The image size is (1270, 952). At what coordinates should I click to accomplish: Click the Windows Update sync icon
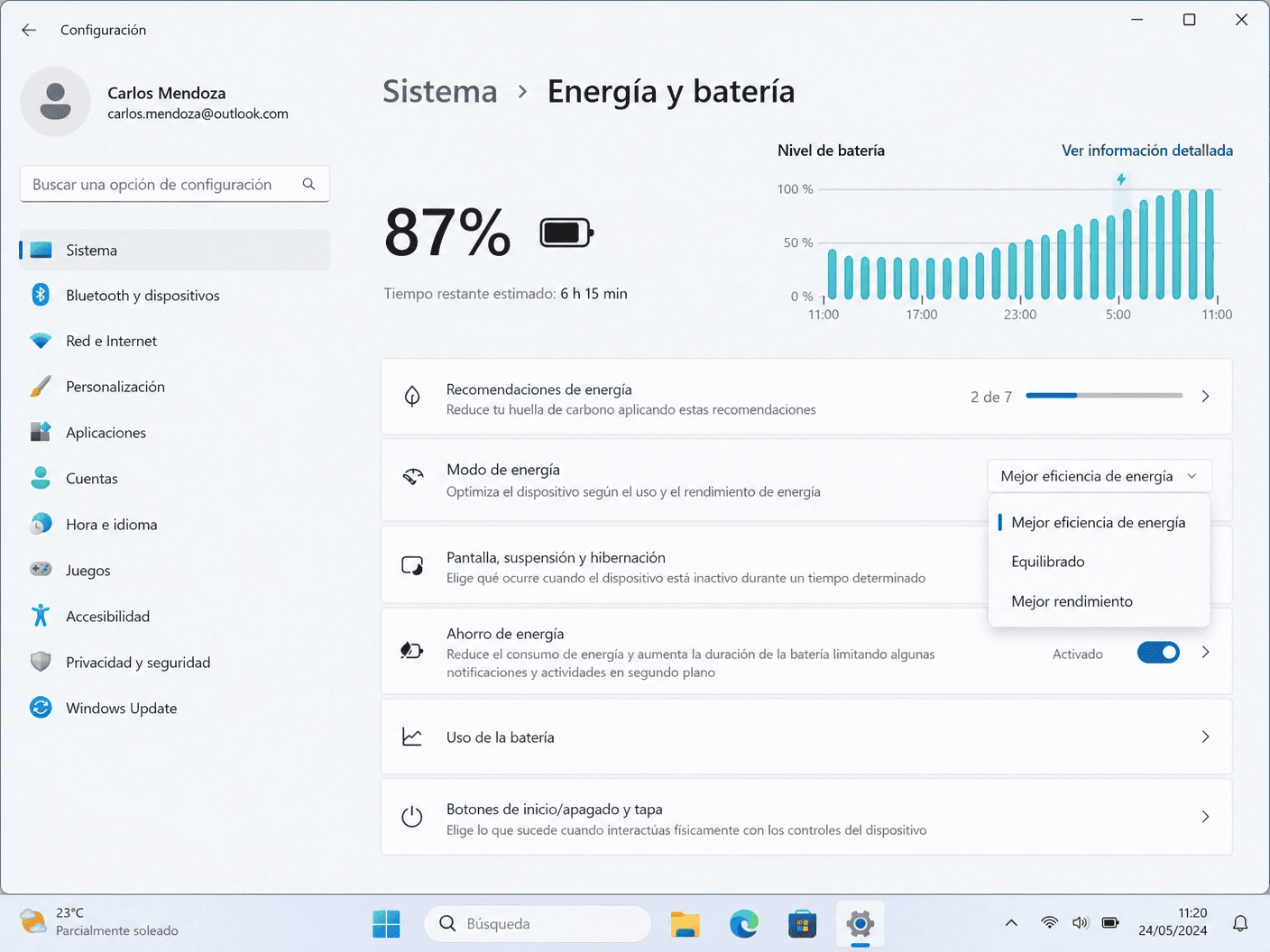[x=41, y=708]
